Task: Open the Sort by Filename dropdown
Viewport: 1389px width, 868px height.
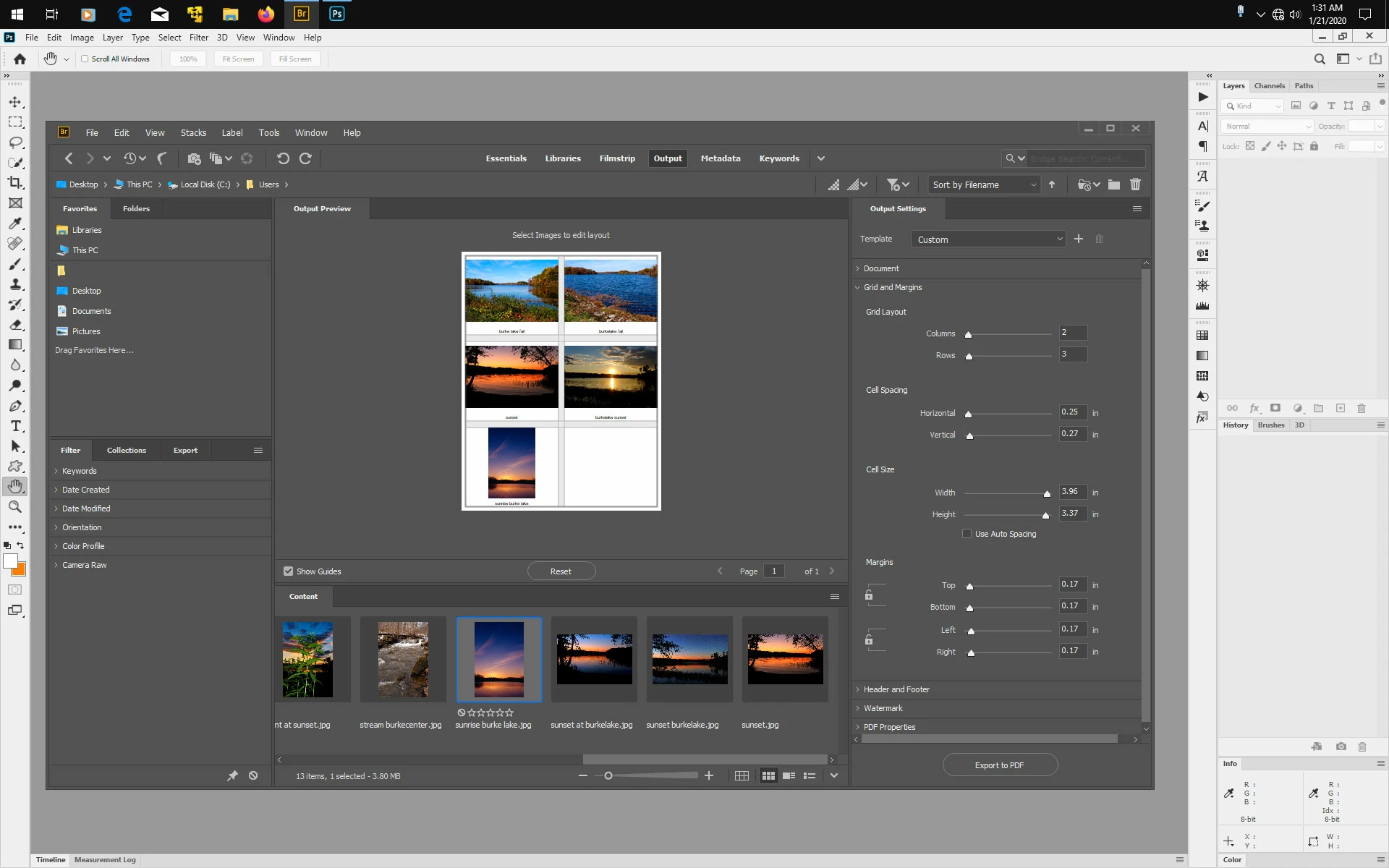Action: point(984,184)
